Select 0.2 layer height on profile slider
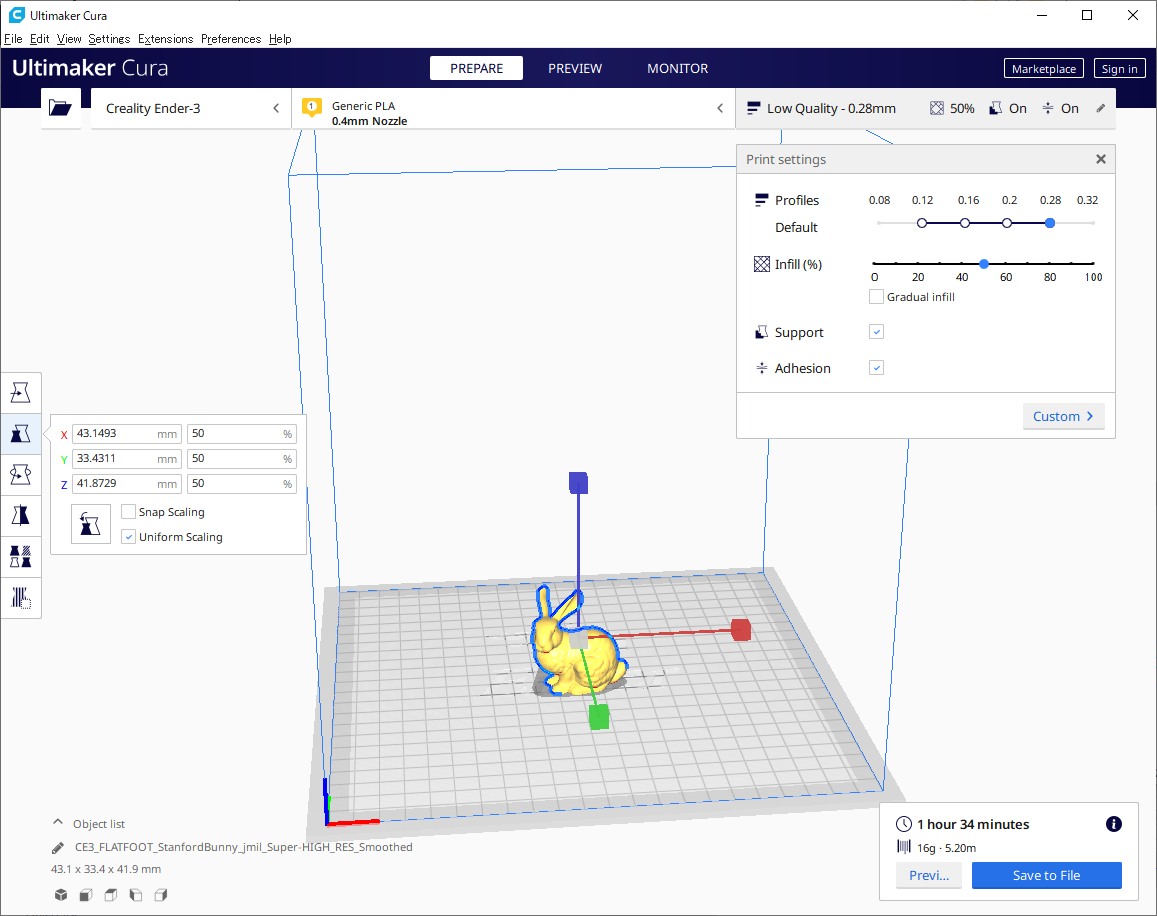 point(1007,223)
